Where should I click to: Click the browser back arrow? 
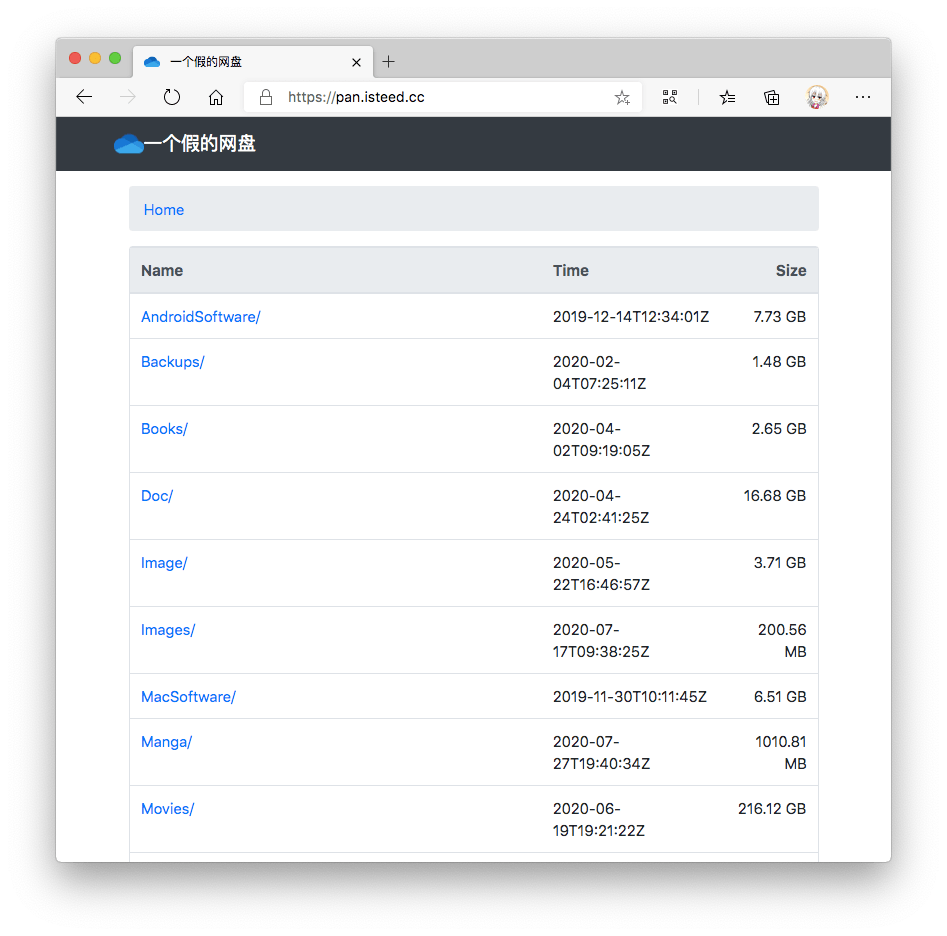click(84, 97)
